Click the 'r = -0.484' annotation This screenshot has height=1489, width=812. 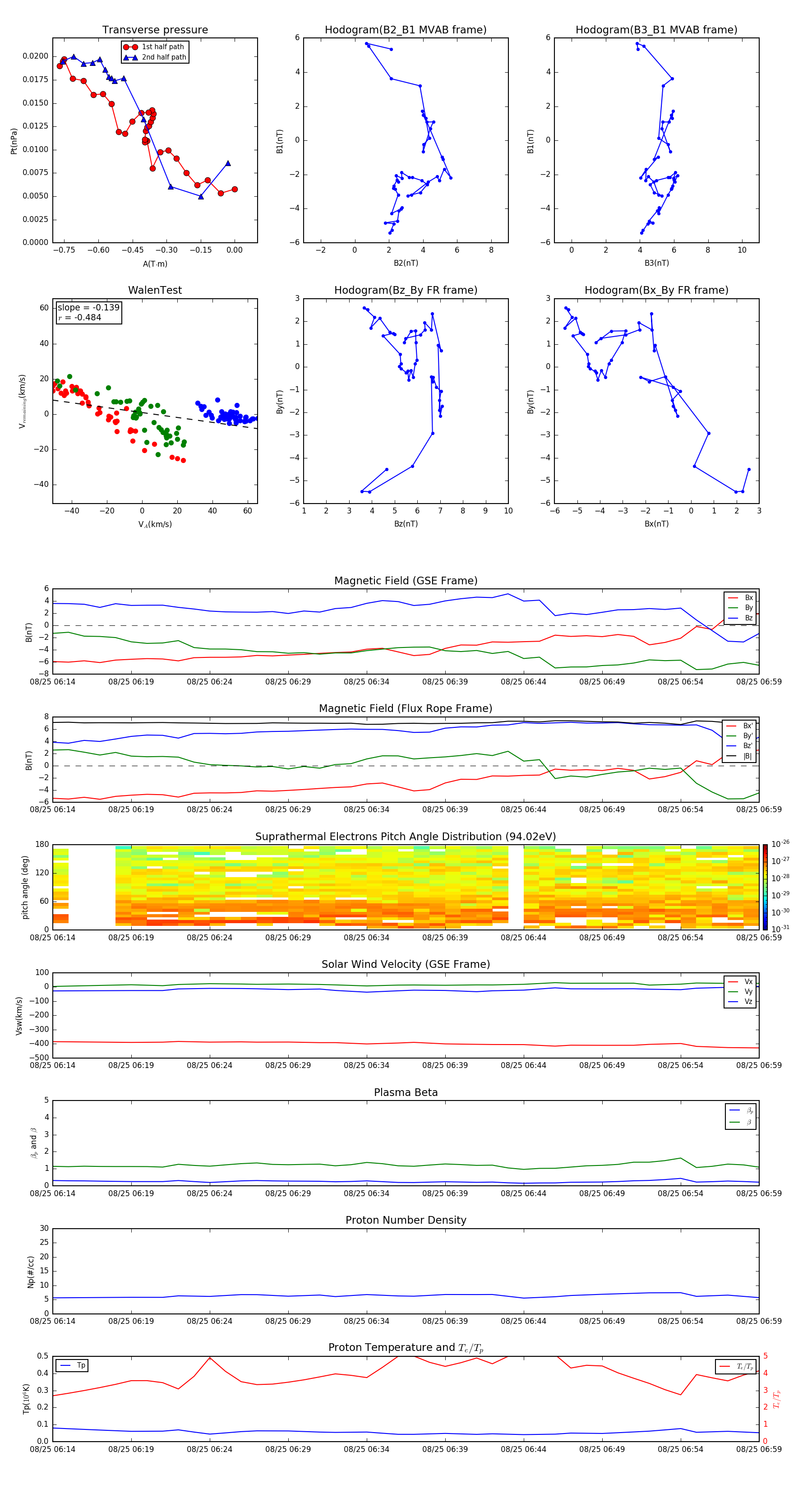pyautogui.click(x=80, y=317)
